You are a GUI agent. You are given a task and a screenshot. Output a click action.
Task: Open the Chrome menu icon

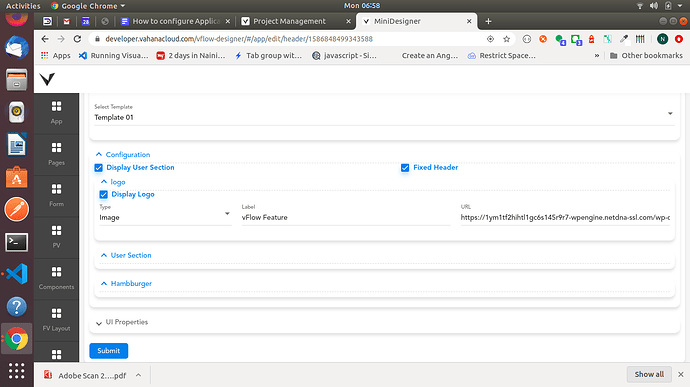coord(679,39)
